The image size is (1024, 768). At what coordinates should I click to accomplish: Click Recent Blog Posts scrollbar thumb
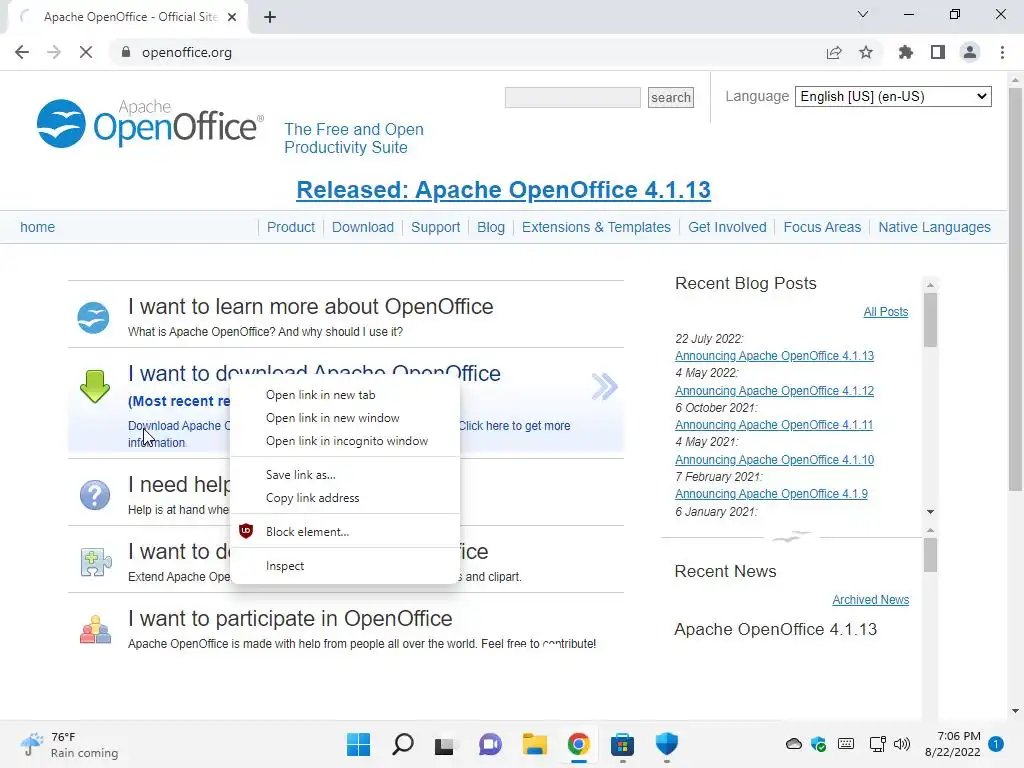click(931, 320)
